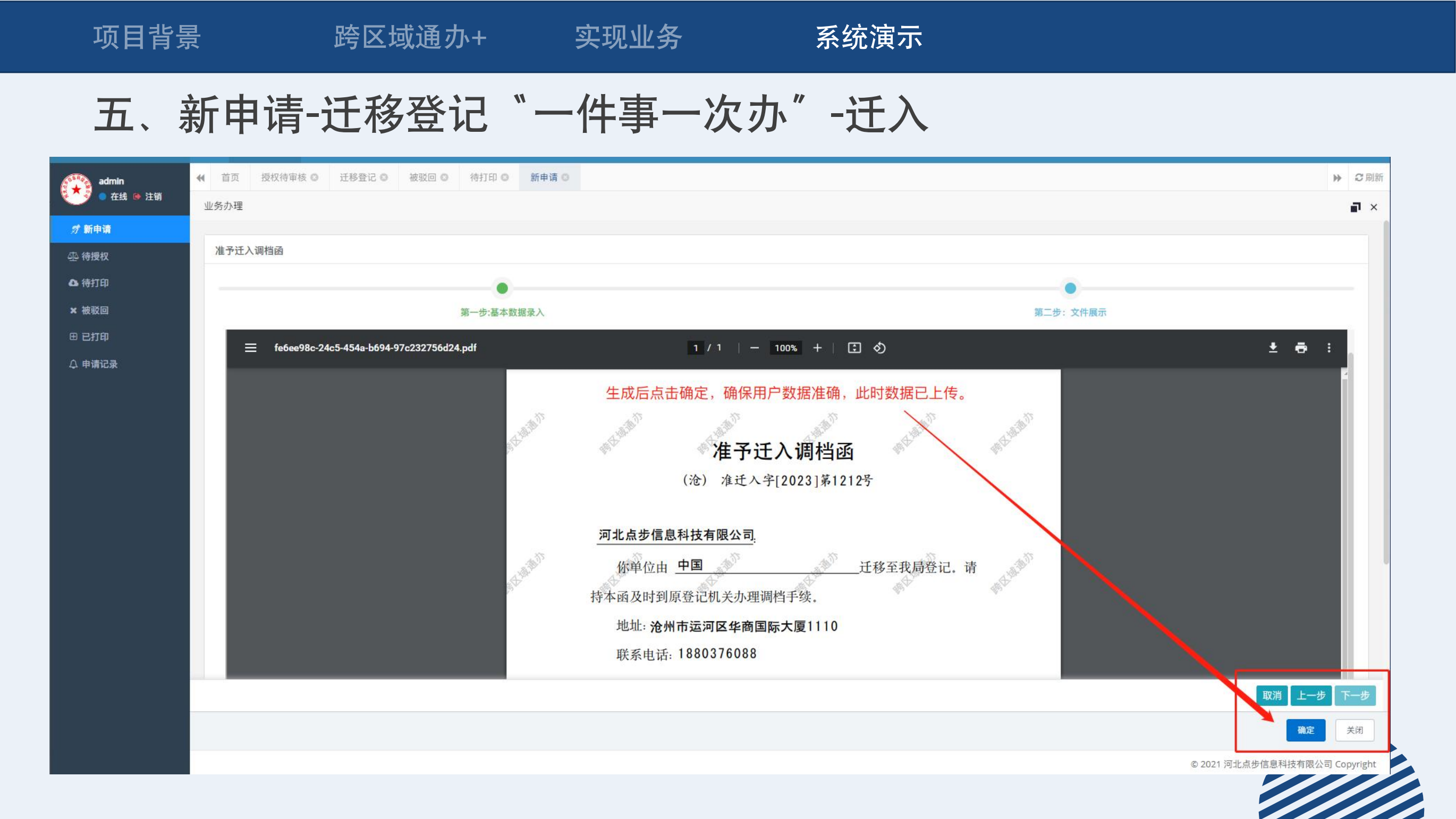
Task: Rotate the PDF page counterclockwise
Action: tap(879, 348)
